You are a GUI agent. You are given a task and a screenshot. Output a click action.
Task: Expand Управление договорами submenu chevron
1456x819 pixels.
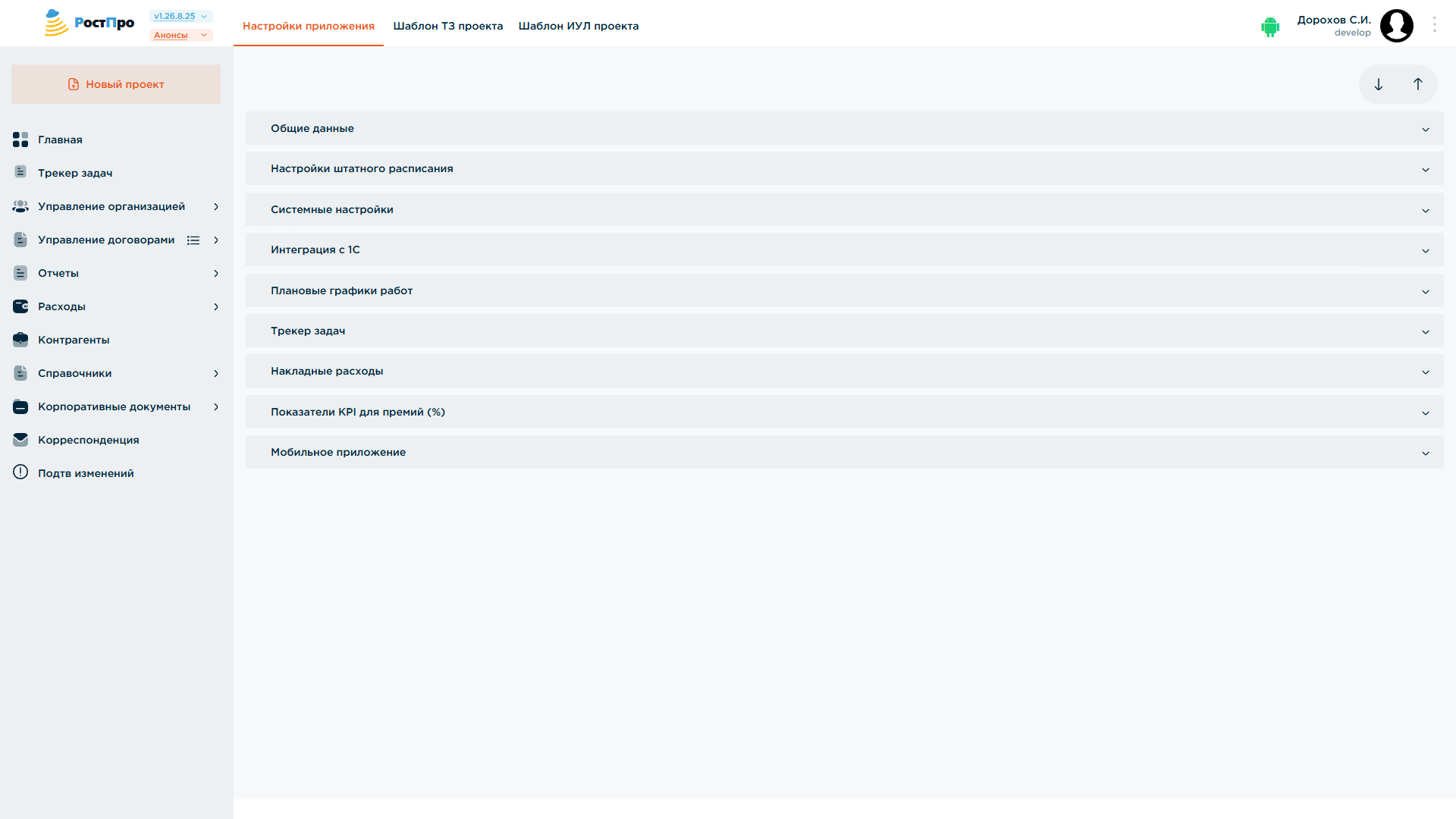(x=216, y=240)
